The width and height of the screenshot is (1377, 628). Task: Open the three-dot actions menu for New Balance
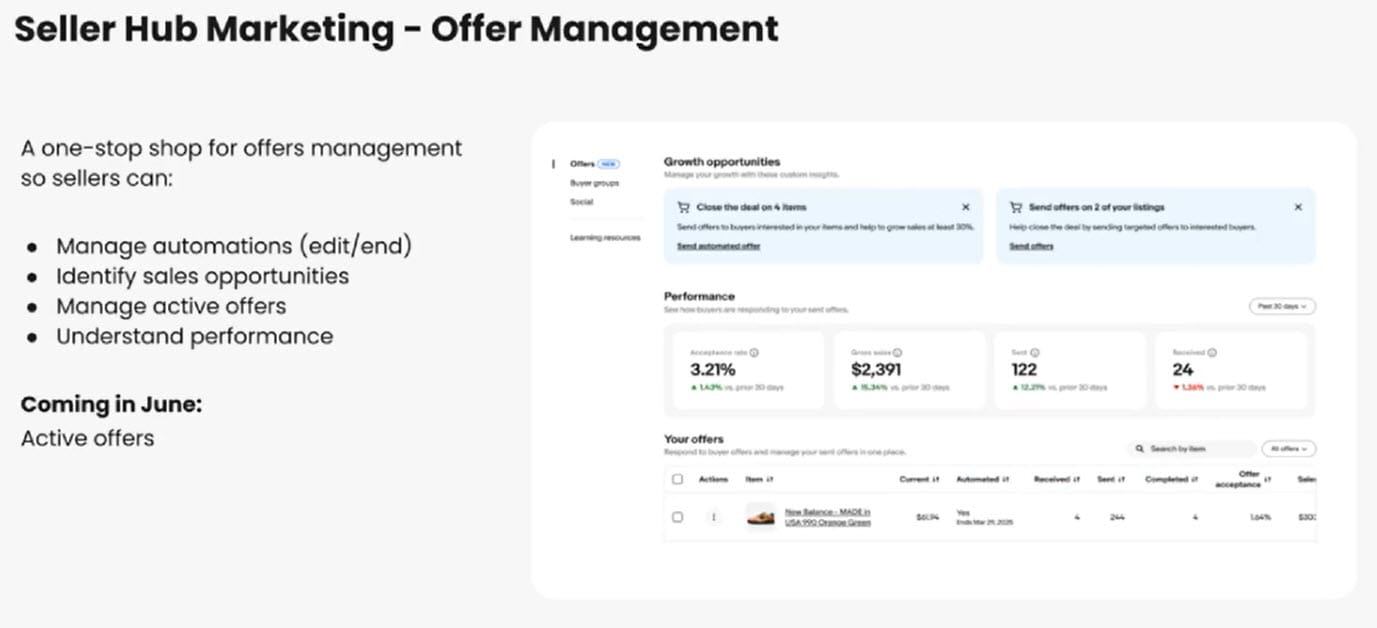click(x=713, y=517)
